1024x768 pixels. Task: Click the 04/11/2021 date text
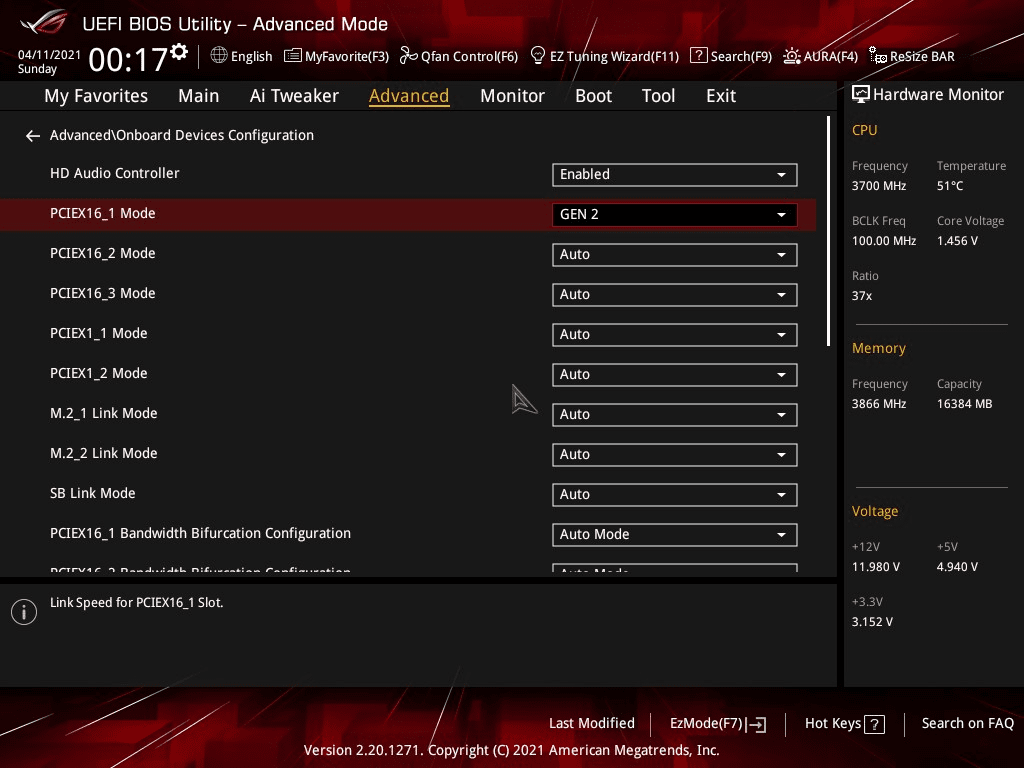(49, 55)
